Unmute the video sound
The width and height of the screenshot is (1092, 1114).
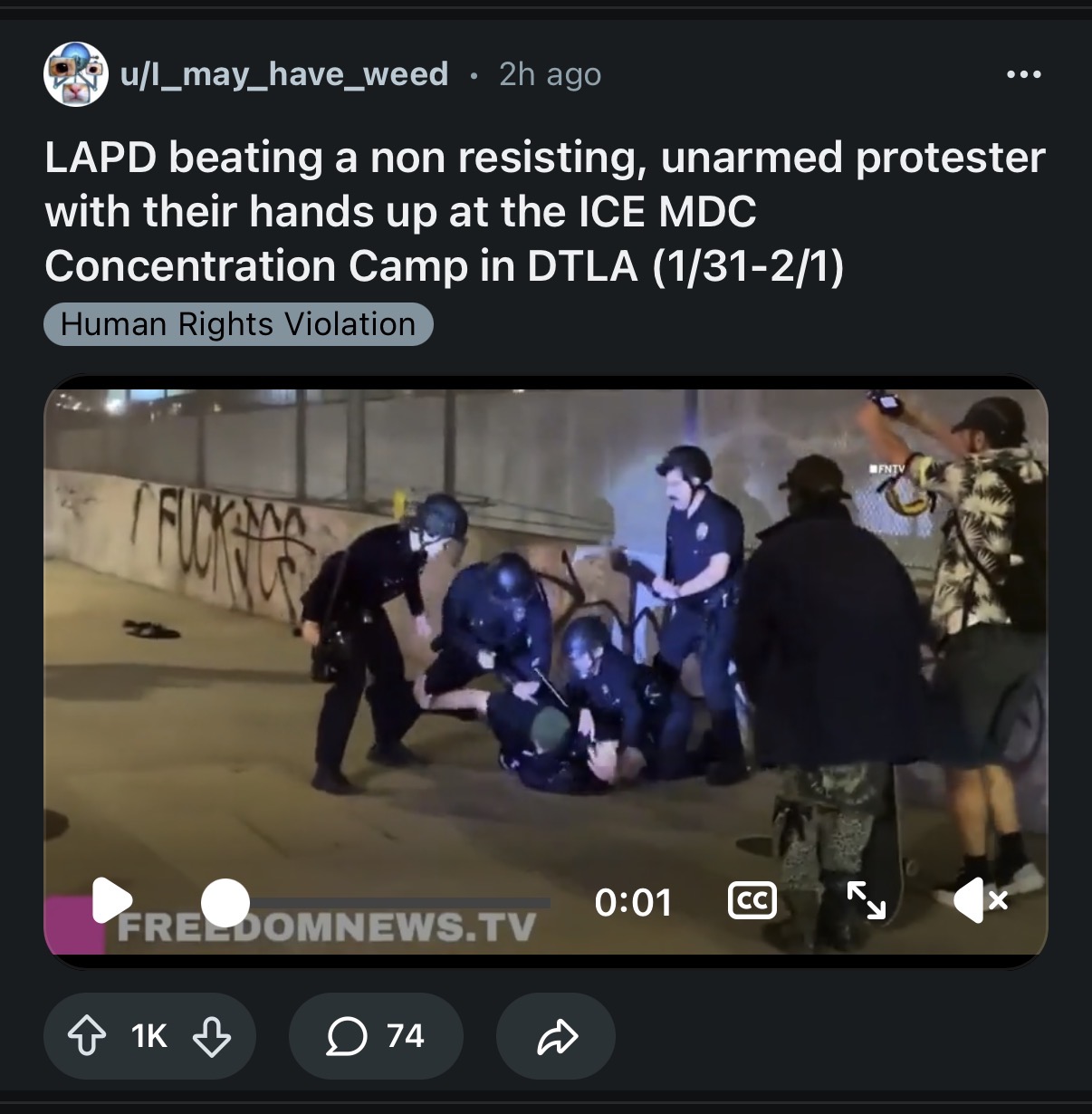click(x=981, y=901)
